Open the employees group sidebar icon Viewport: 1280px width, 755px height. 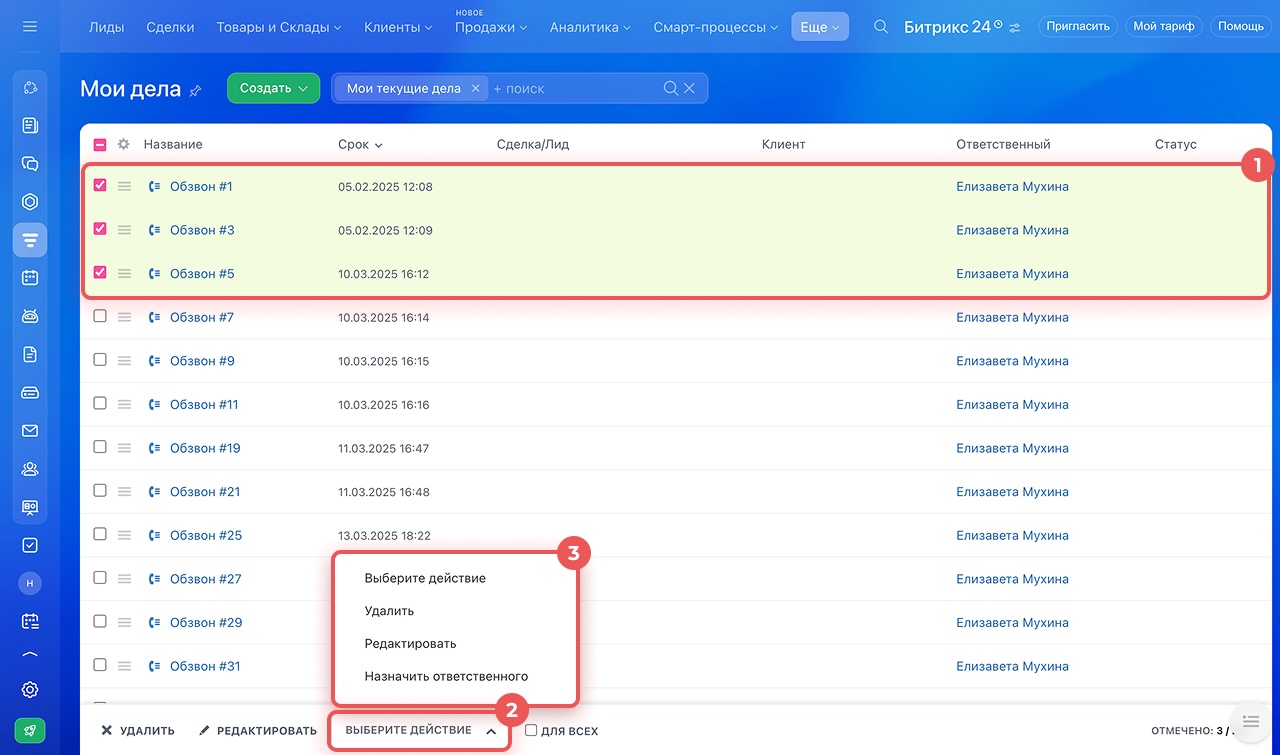[30, 468]
